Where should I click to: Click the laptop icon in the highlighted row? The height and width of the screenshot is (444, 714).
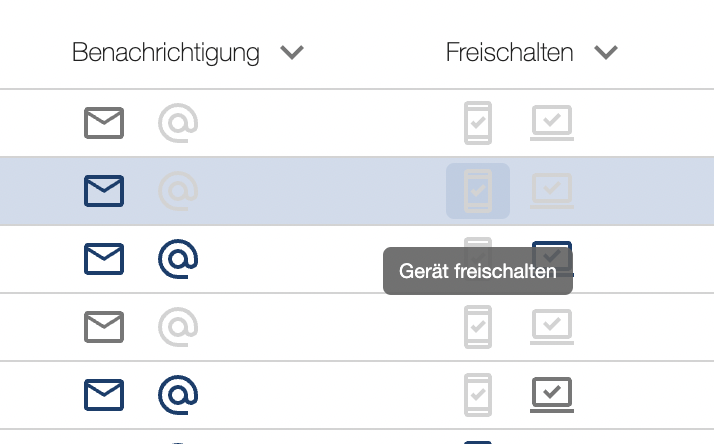pyautogui.click(x=552, y=191)
